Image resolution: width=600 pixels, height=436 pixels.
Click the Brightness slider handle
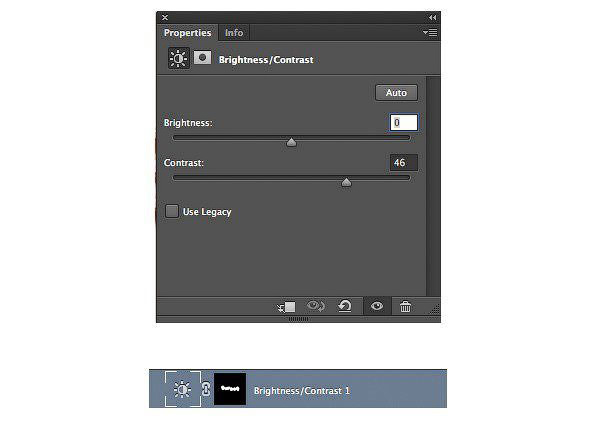pos(291,143)
